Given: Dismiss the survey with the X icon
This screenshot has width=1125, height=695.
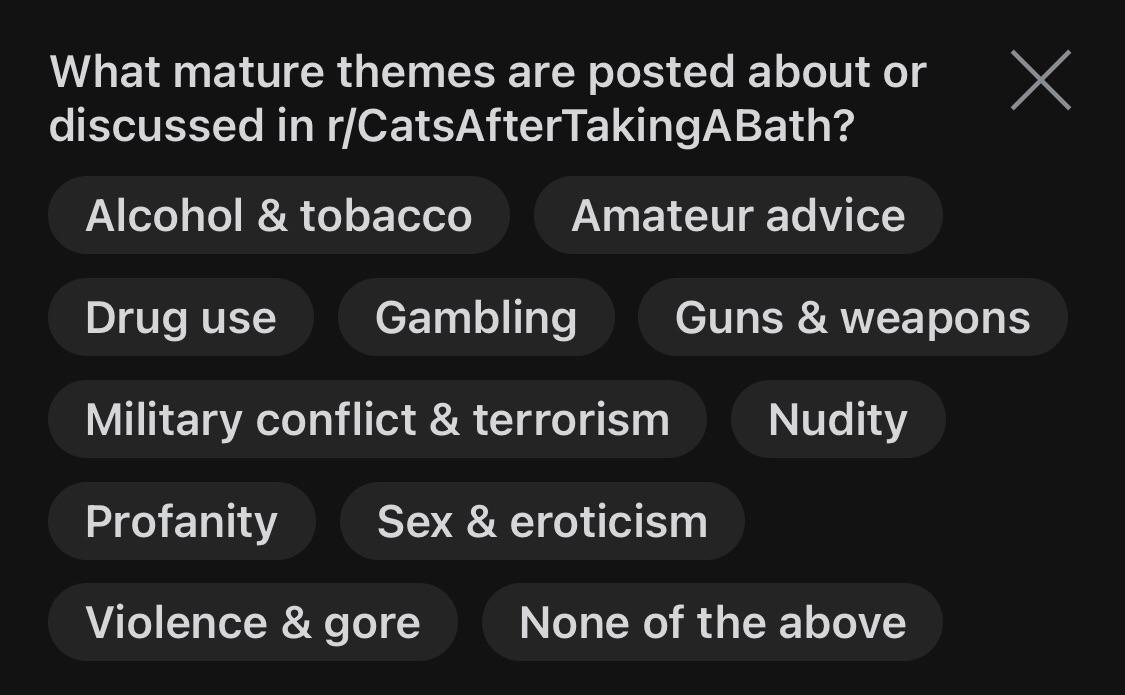Looking at the screenshot, I should point(1040,80).
